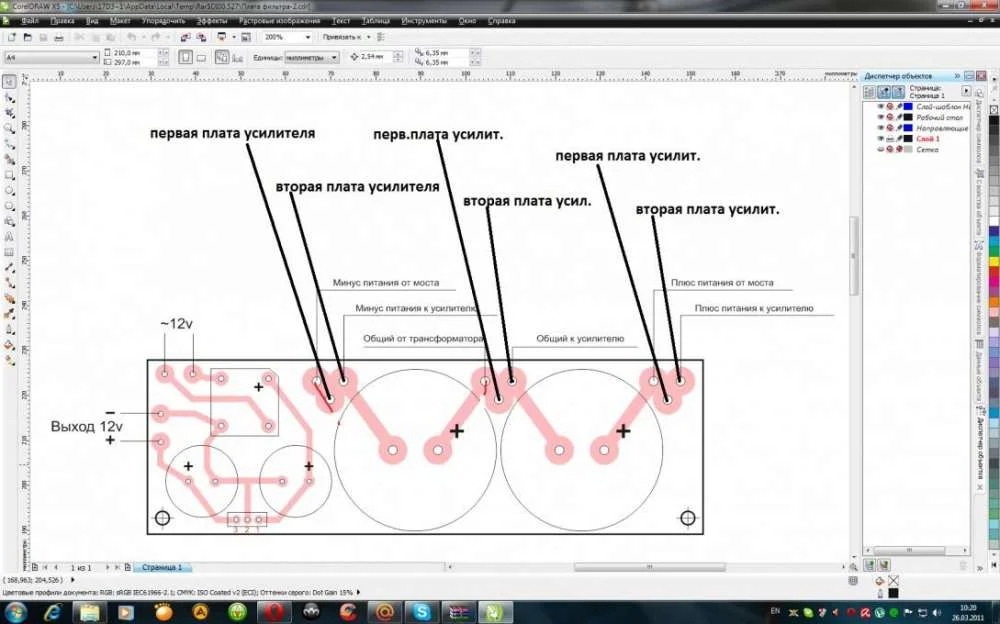Click add page button left of page counter

coord(35,567)
